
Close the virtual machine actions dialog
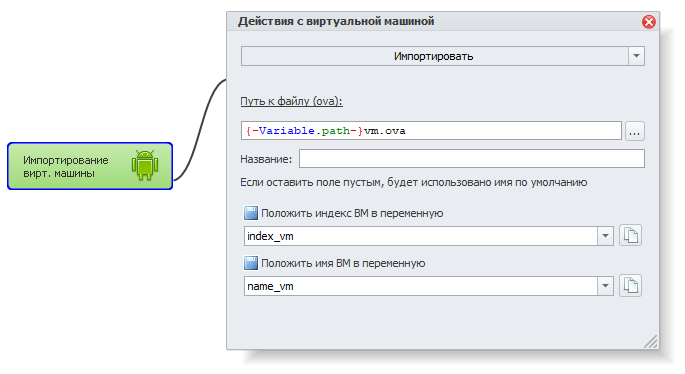coord(648,22)
